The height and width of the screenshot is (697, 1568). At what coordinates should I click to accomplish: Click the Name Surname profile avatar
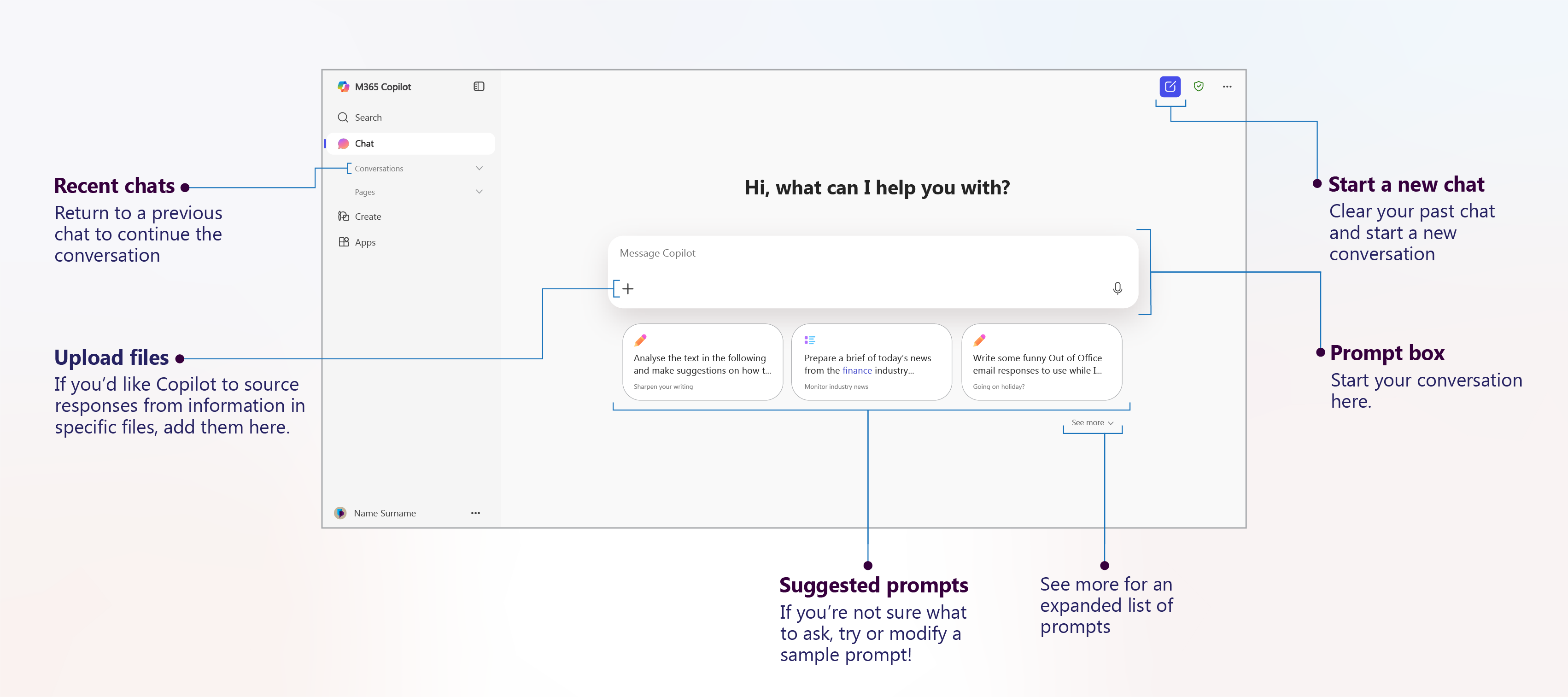point(341,513)
